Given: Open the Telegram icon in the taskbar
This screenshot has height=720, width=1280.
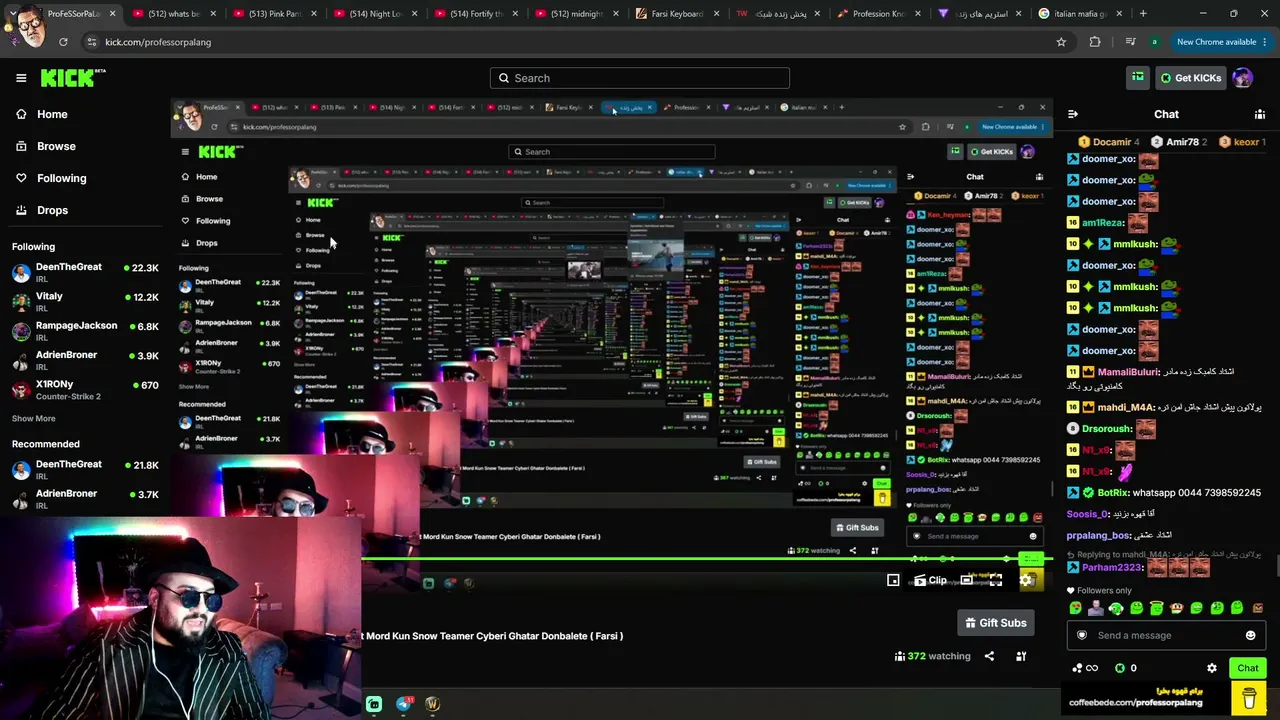Looking at the screenshot, I should click(403, 704).
